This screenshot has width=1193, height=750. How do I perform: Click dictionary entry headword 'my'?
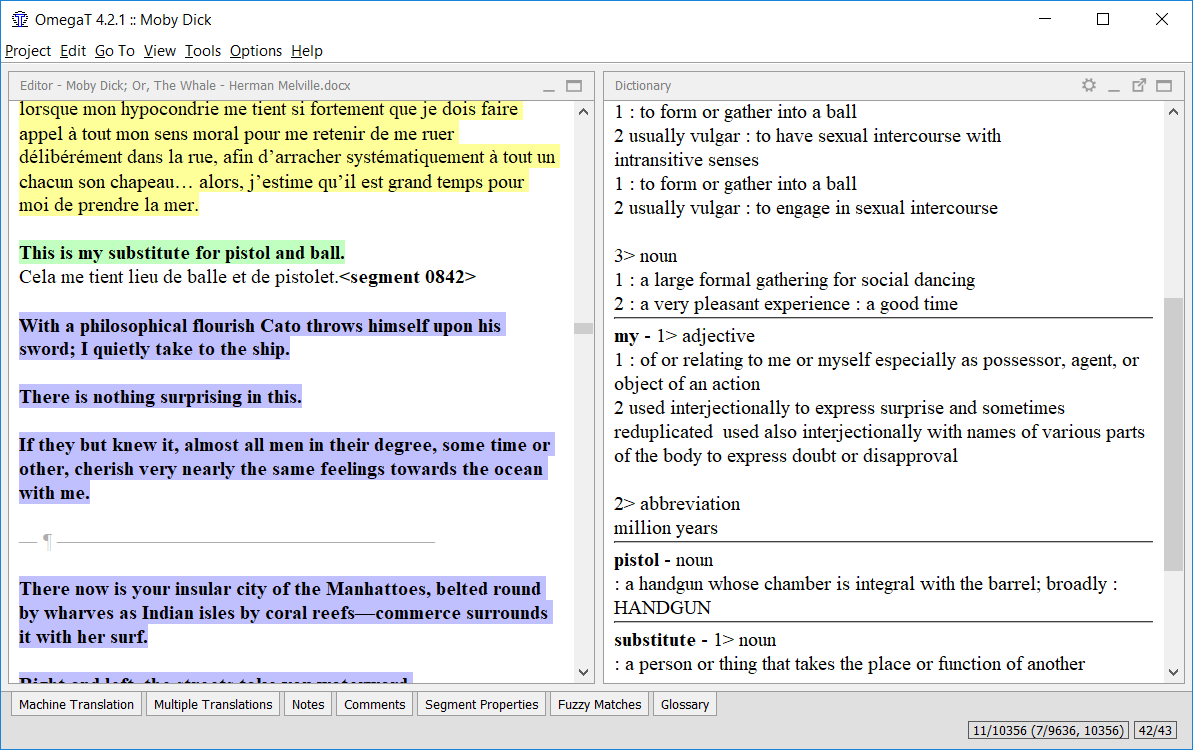626,335
